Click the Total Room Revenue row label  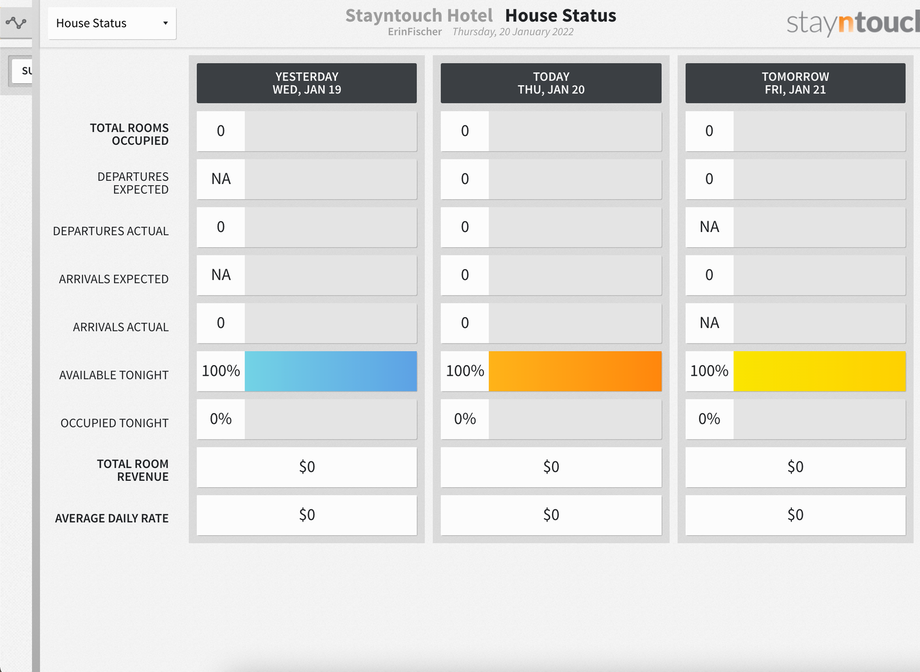point(133,471)
